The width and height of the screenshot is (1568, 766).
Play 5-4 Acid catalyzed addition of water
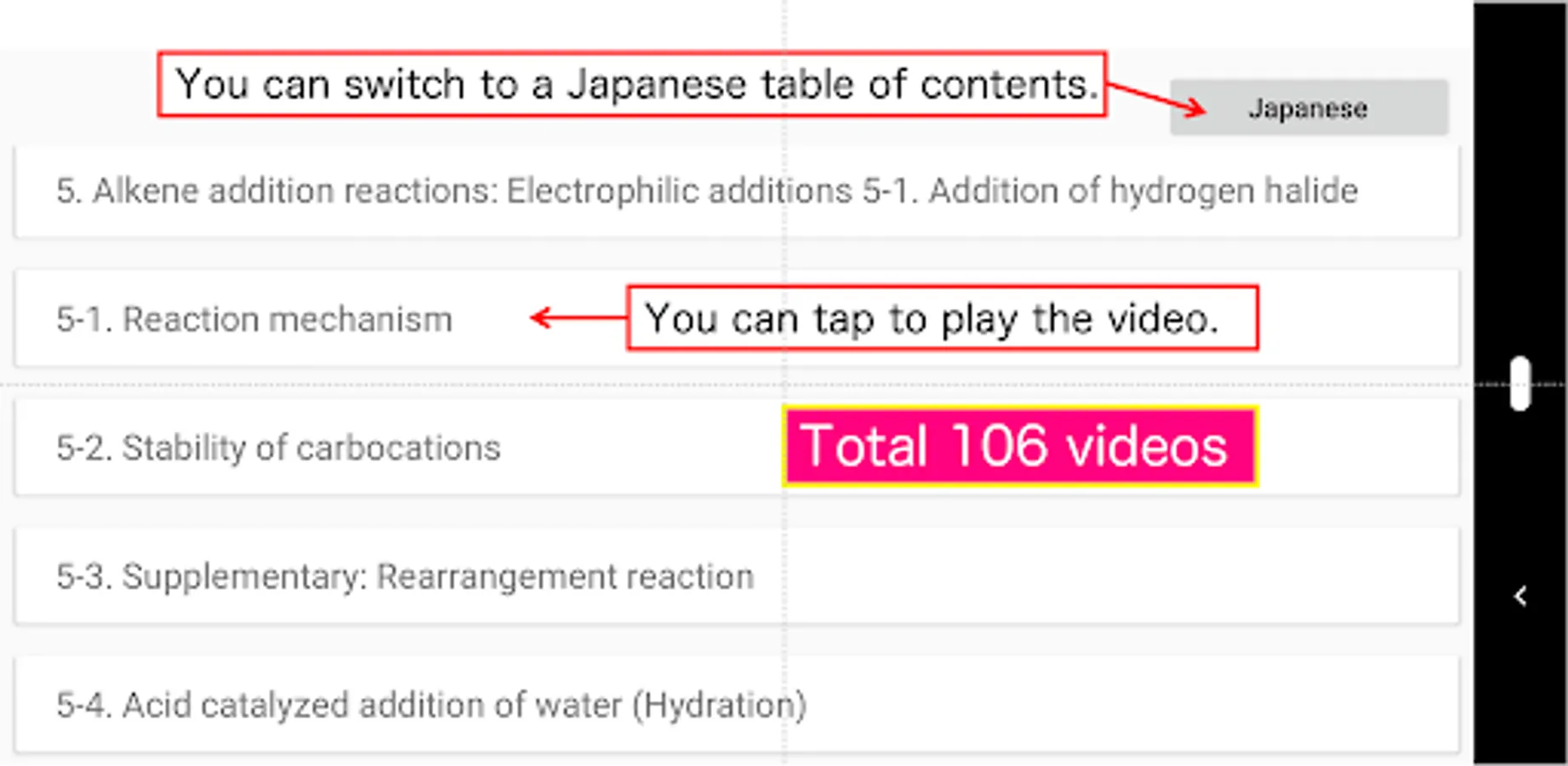click(430, 705)
